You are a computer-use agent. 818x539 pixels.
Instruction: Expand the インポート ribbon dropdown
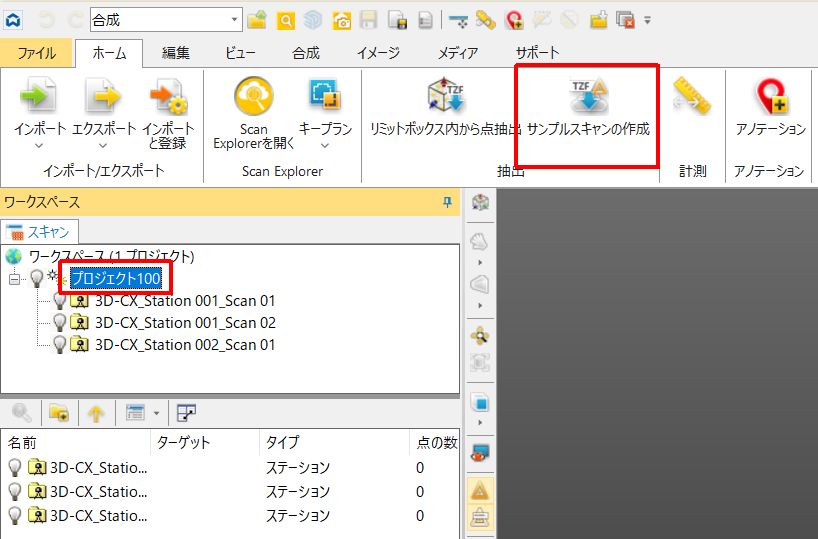[x=40, y=146]
